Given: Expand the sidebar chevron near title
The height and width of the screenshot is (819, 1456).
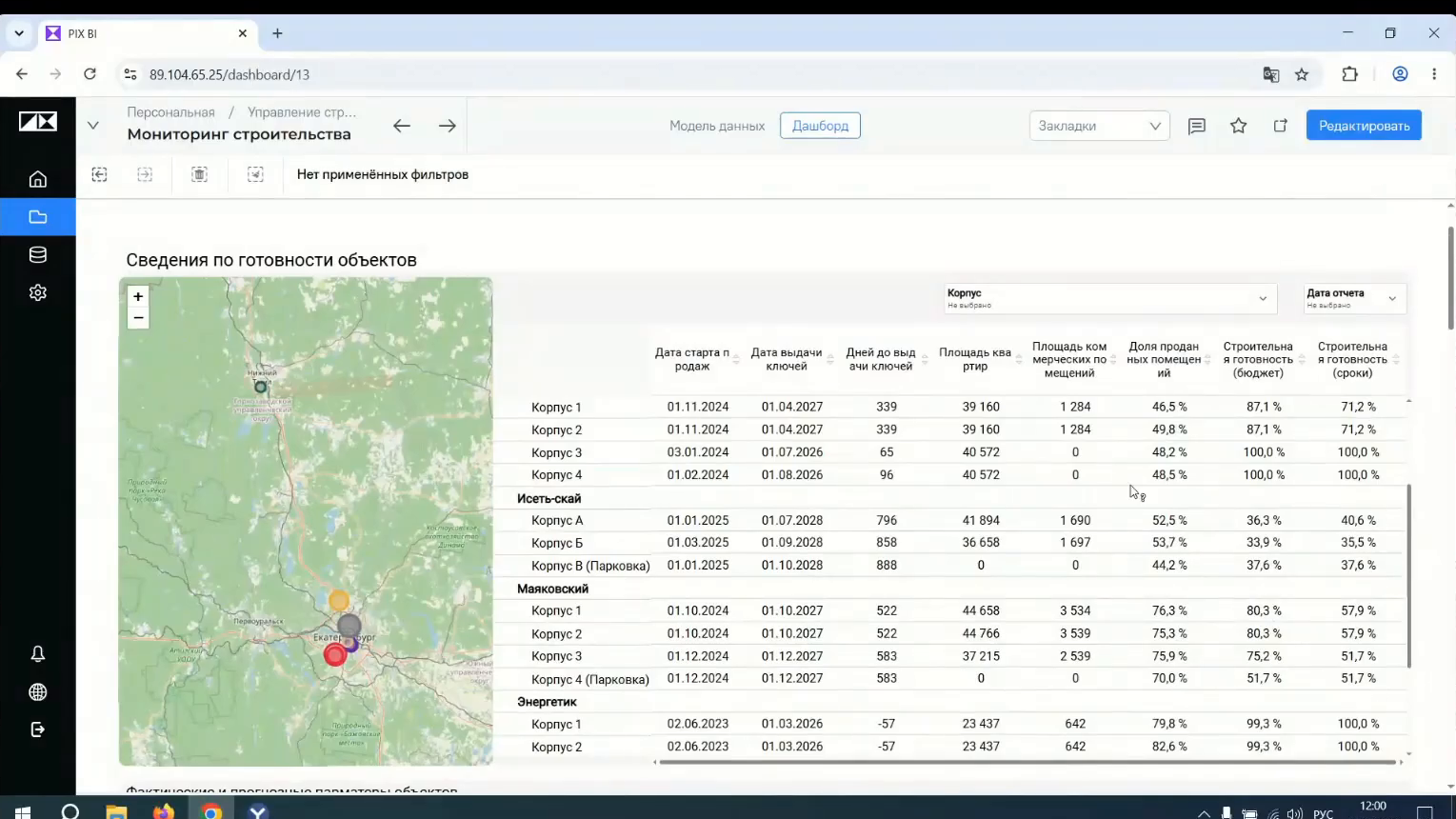Looking at the screenshot, I should coord(93,126).
